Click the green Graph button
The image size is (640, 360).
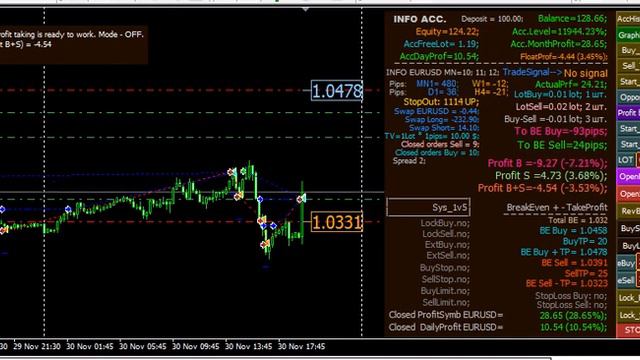[628, 35]
